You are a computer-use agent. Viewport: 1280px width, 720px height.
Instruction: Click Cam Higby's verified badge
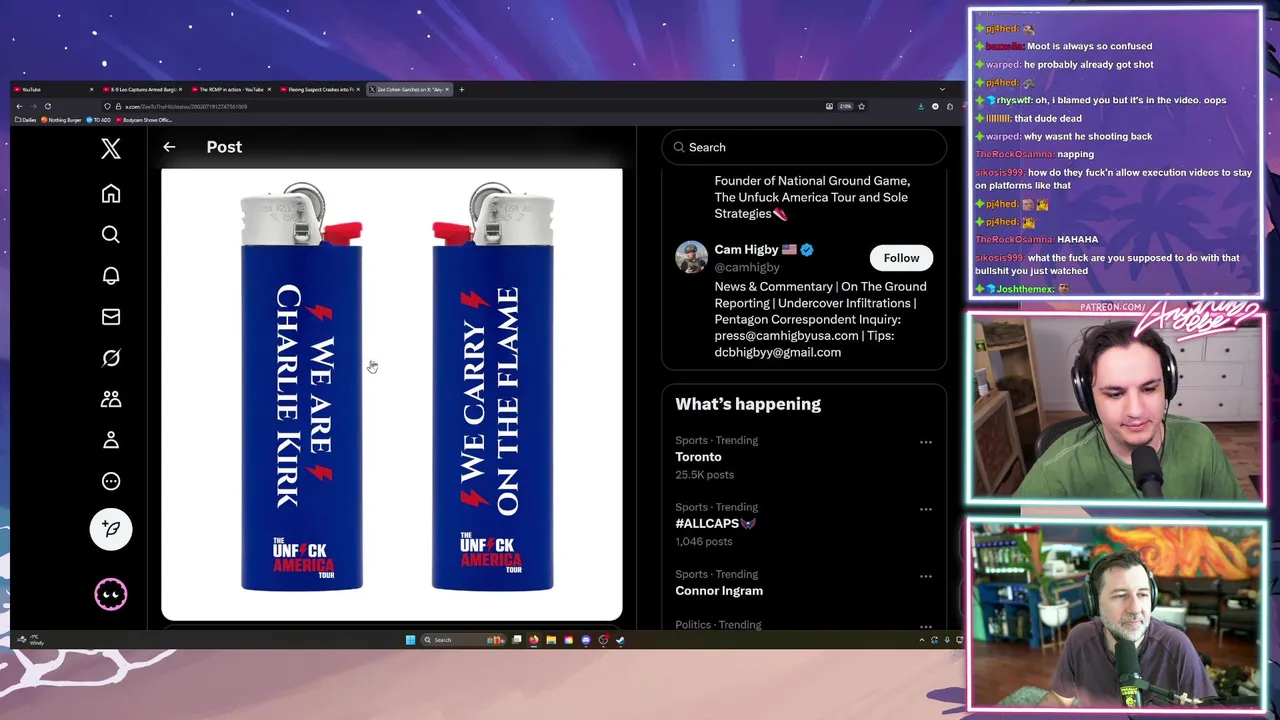click(807, 250)
